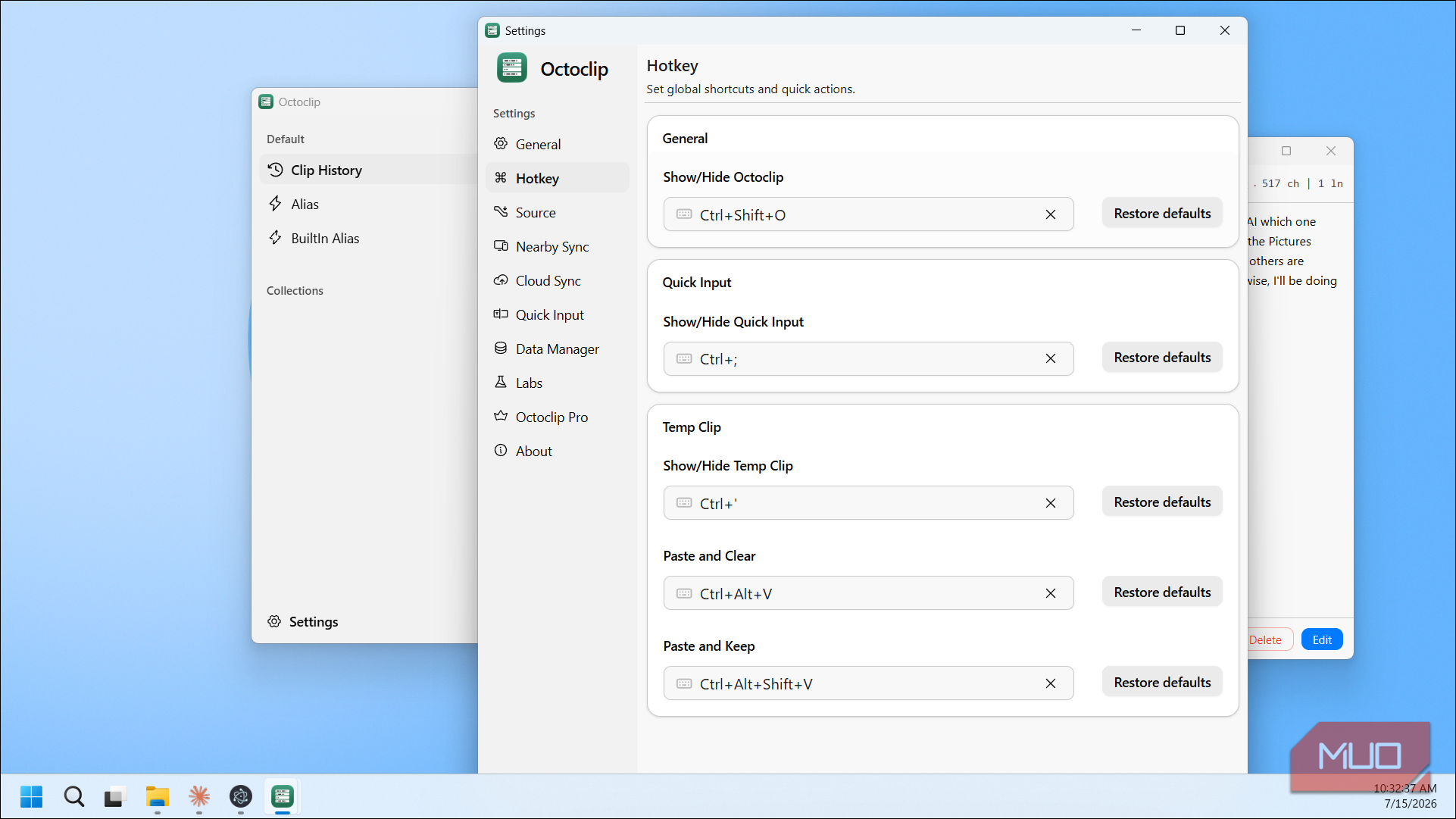The image size is (1456, 819).
Task: Click the Alias lightning icon
Action: pyautogui.click(x=276, y=203)
